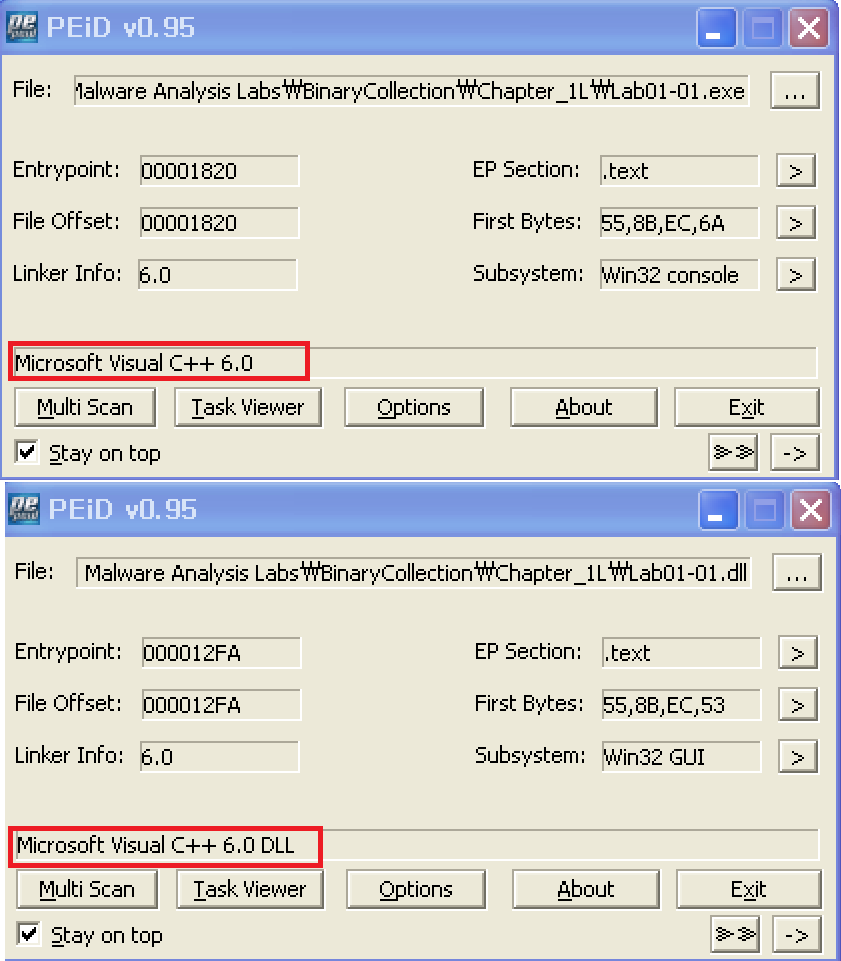Click the First Bytes field showing 55,8B,EC,6A
841x961 pixels.
point(679,223)
